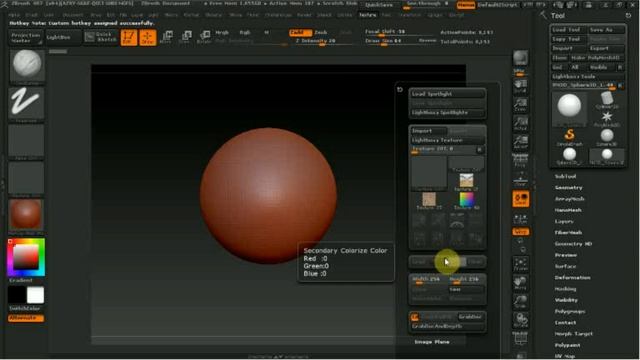Select the rainbow color spectrum texture
Viewport: 640px width, 360px height.
tap(466, 200)
